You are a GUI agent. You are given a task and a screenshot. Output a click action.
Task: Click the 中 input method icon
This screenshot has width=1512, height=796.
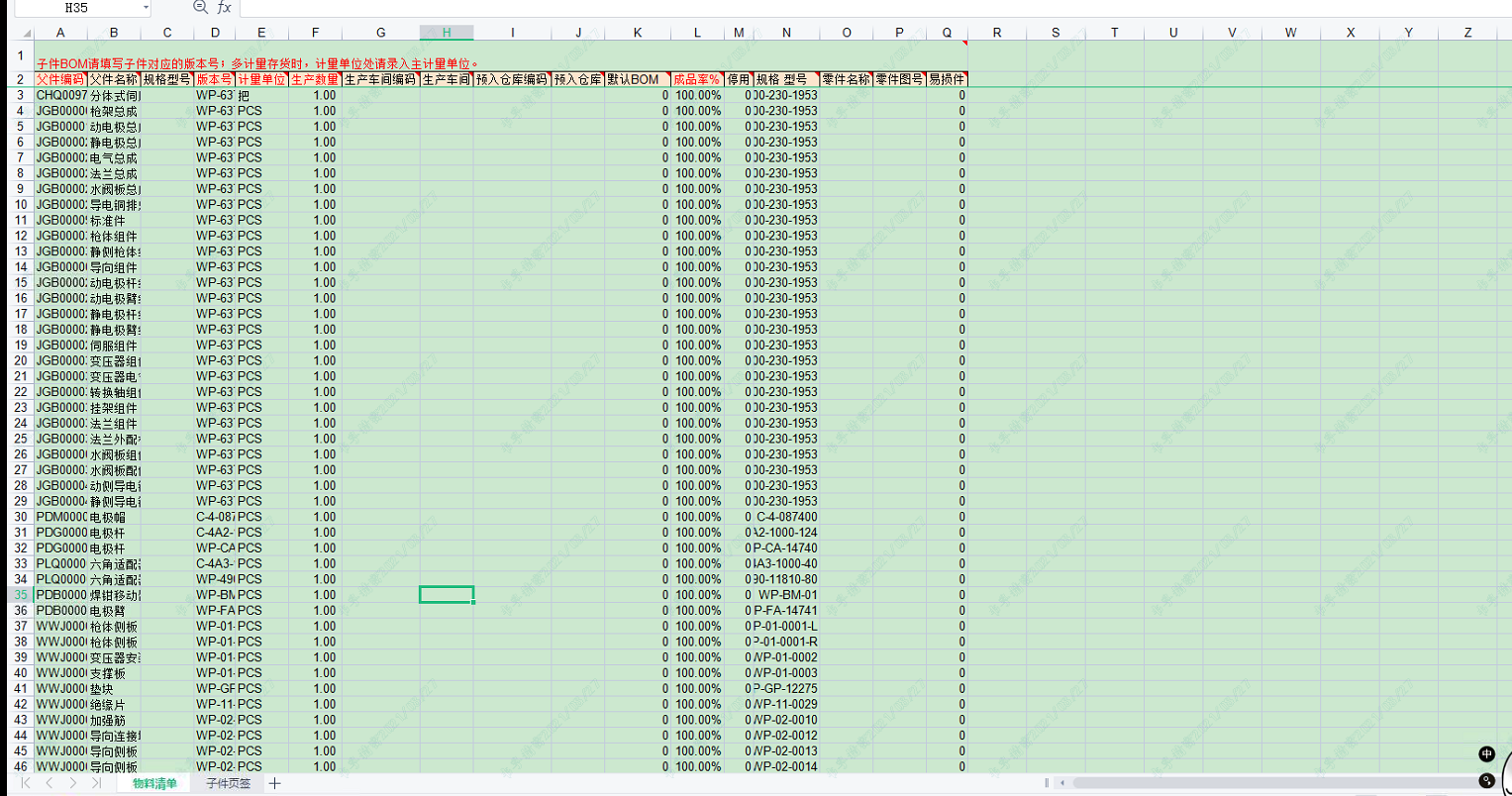click(1486, 754)
